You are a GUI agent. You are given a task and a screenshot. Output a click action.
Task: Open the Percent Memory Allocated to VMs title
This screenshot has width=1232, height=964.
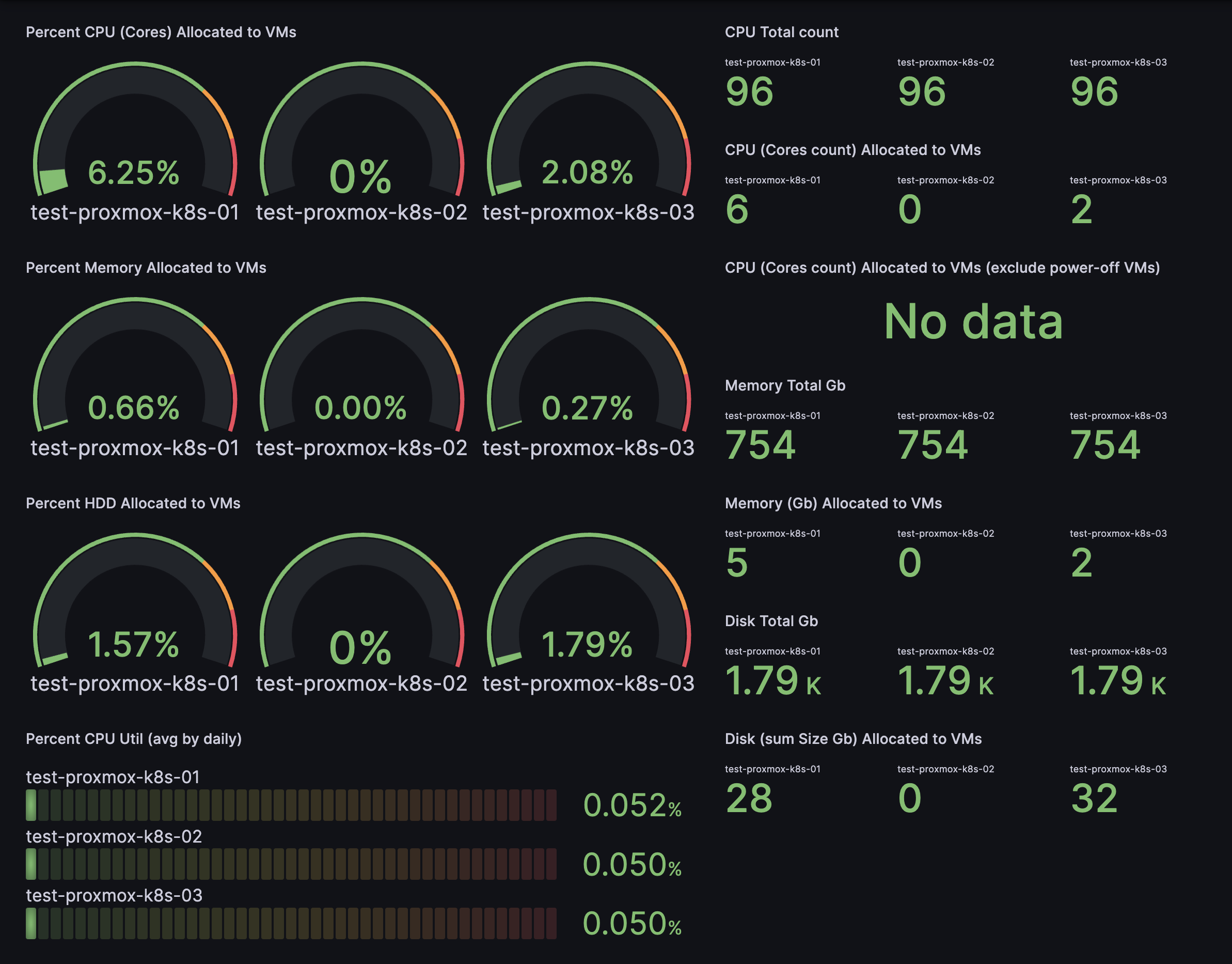click(146, 268)
